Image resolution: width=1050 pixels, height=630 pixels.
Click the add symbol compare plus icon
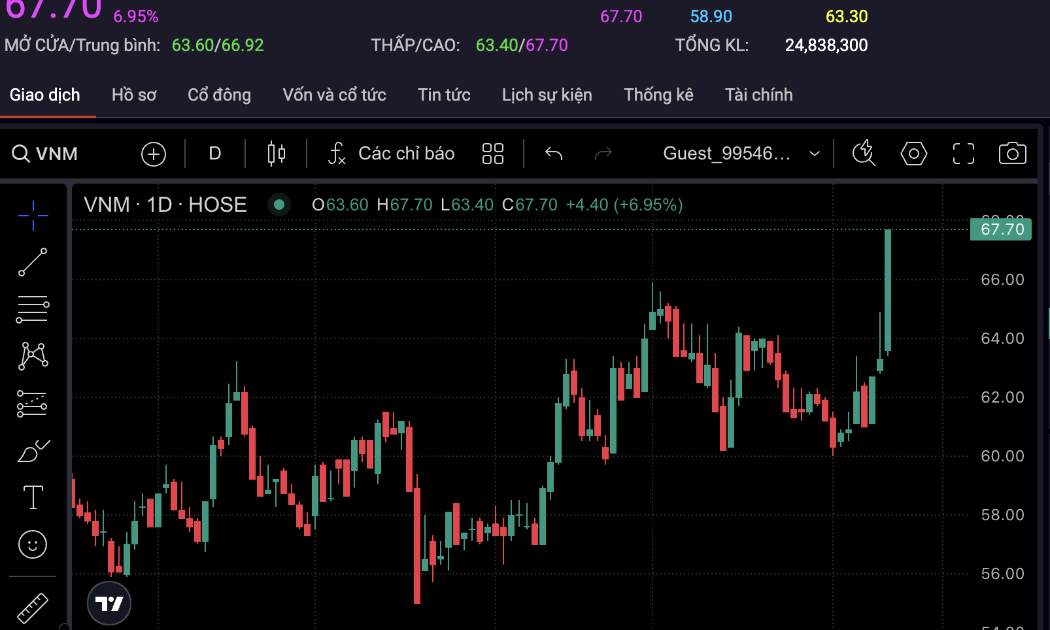[153, 154]
